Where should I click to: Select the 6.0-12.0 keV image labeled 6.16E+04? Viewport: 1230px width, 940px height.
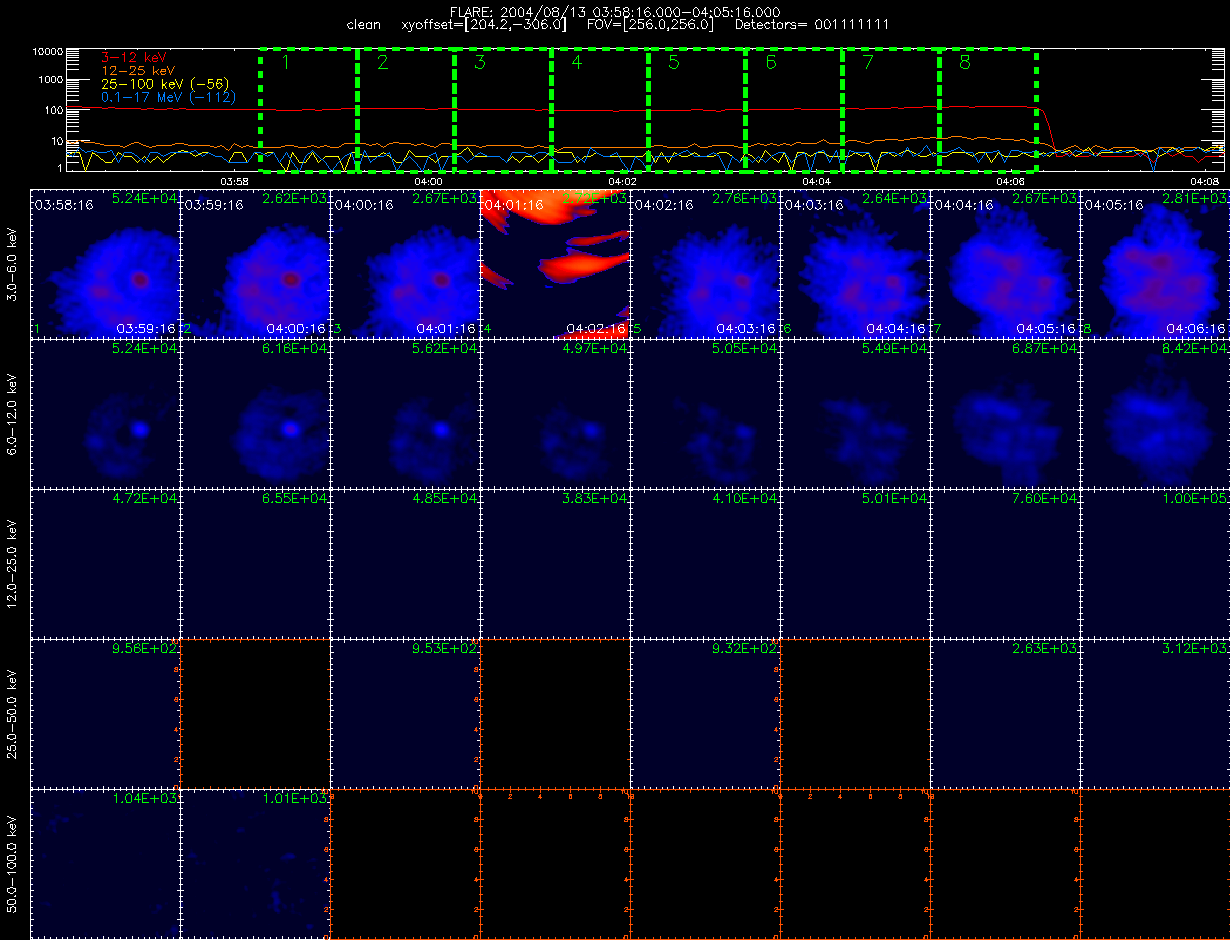(255, 414)
